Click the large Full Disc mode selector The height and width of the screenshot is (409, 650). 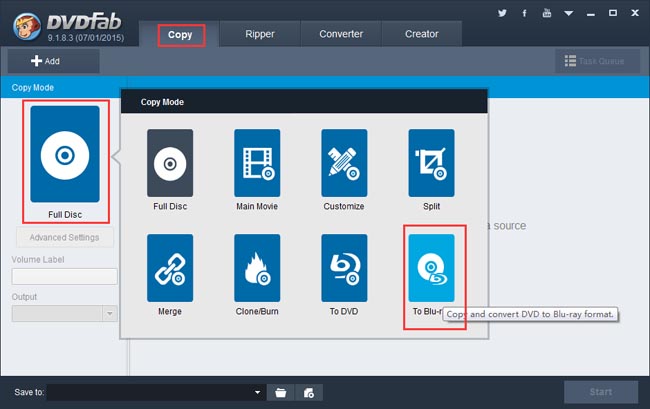pyautogui.click(x=65, y=154)
